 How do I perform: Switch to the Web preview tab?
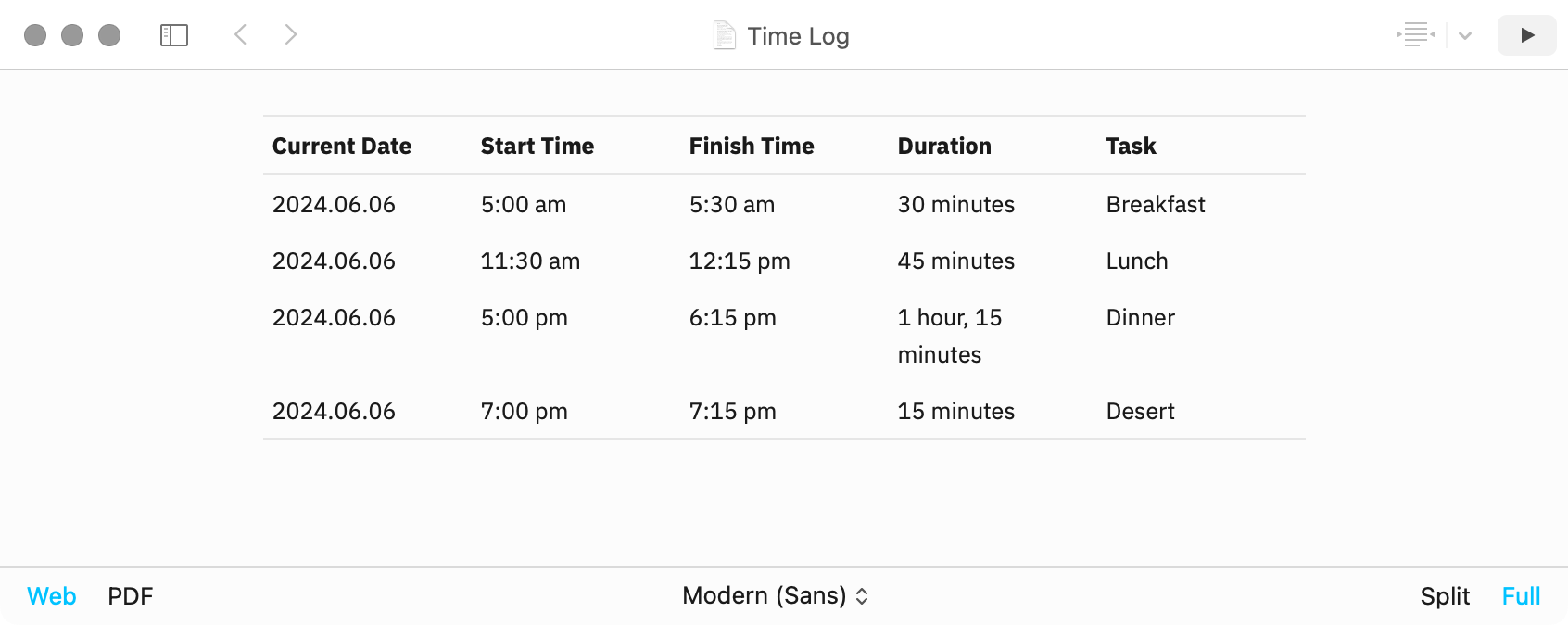click(x=52, y=596)
